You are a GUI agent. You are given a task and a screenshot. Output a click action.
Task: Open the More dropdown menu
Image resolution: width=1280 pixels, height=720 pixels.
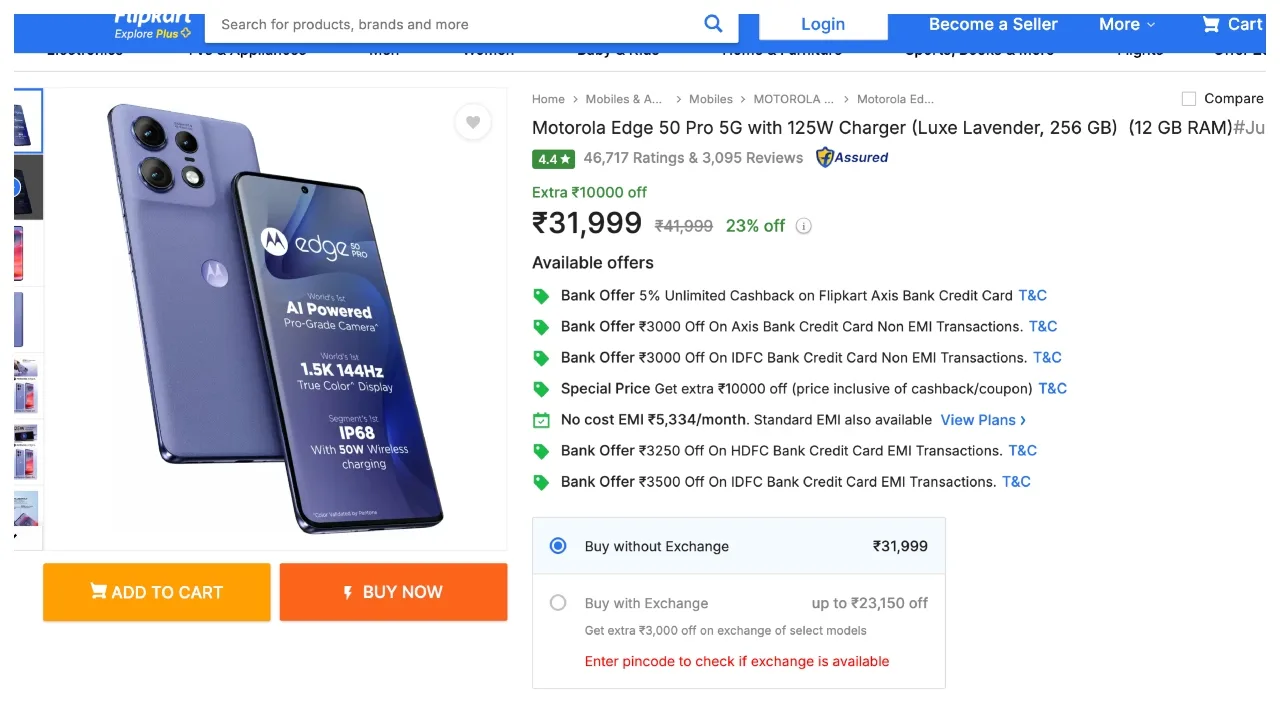tap(1127, 24)
